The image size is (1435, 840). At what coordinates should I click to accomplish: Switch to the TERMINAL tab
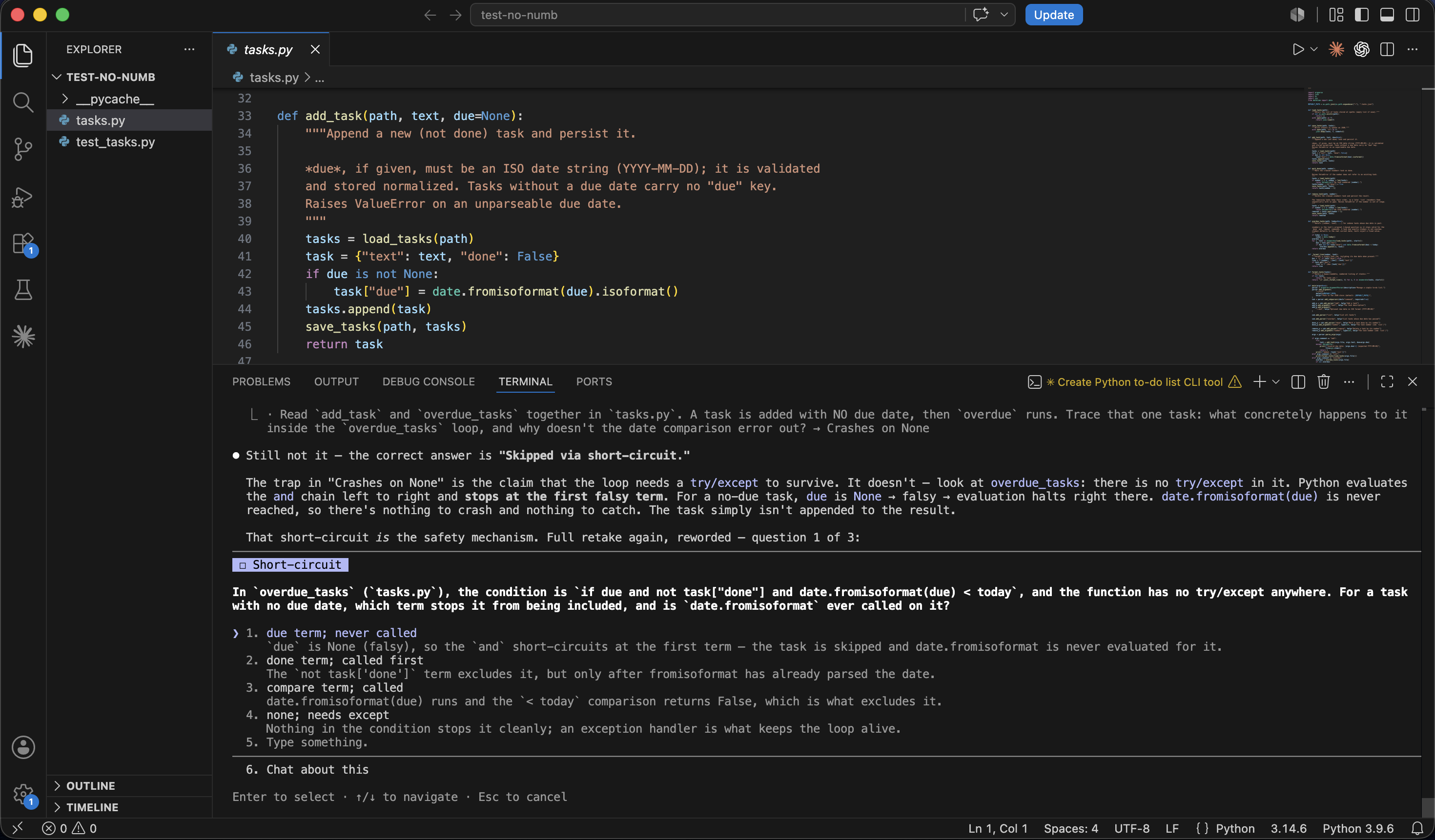coord(525,382)
